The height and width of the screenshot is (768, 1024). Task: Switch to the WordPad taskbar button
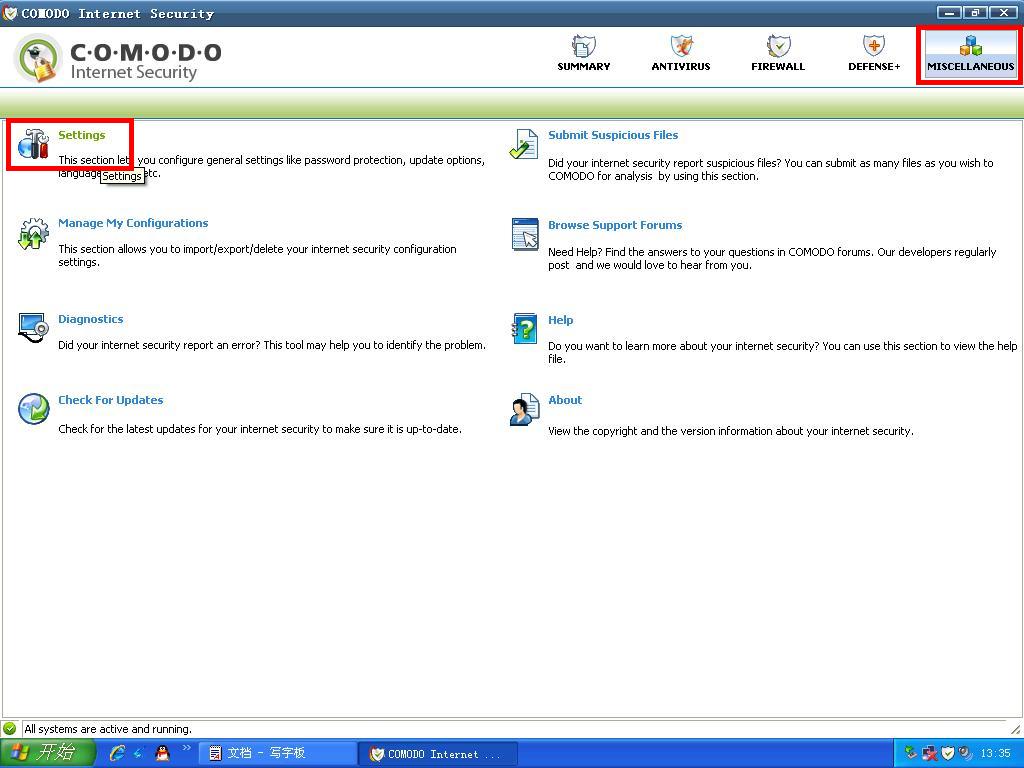coord(277,753)
